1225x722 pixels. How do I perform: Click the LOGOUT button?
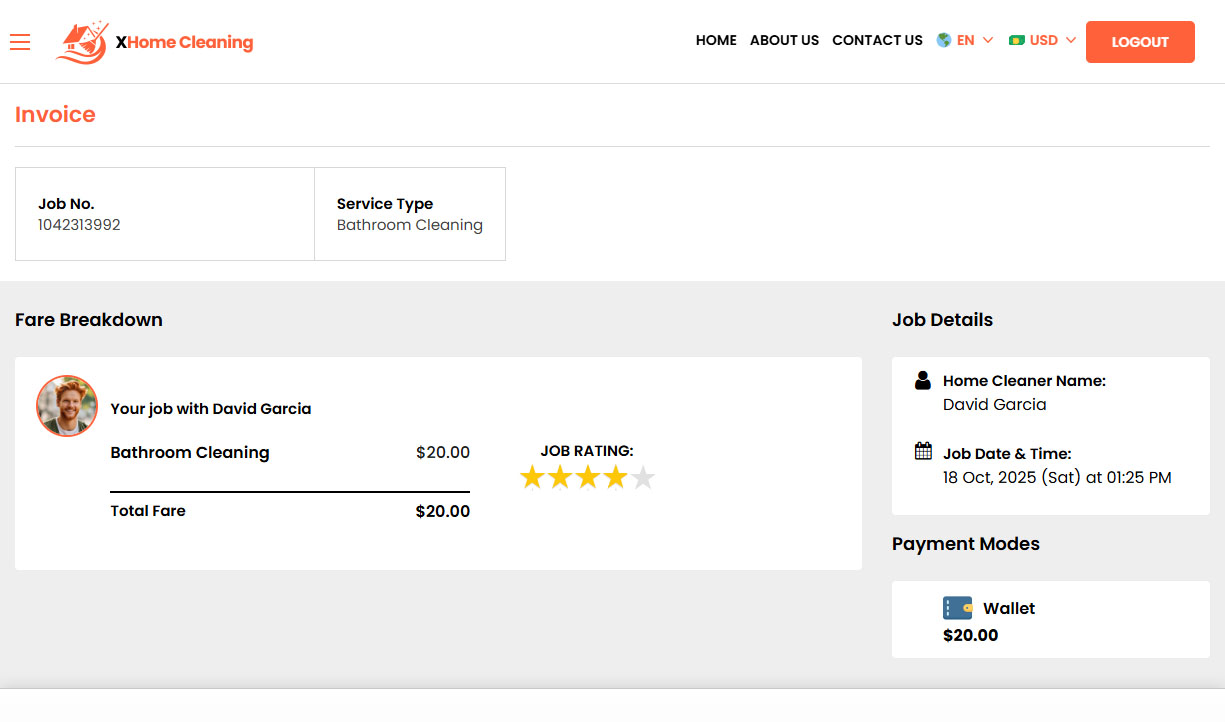tap(1140, 42)
